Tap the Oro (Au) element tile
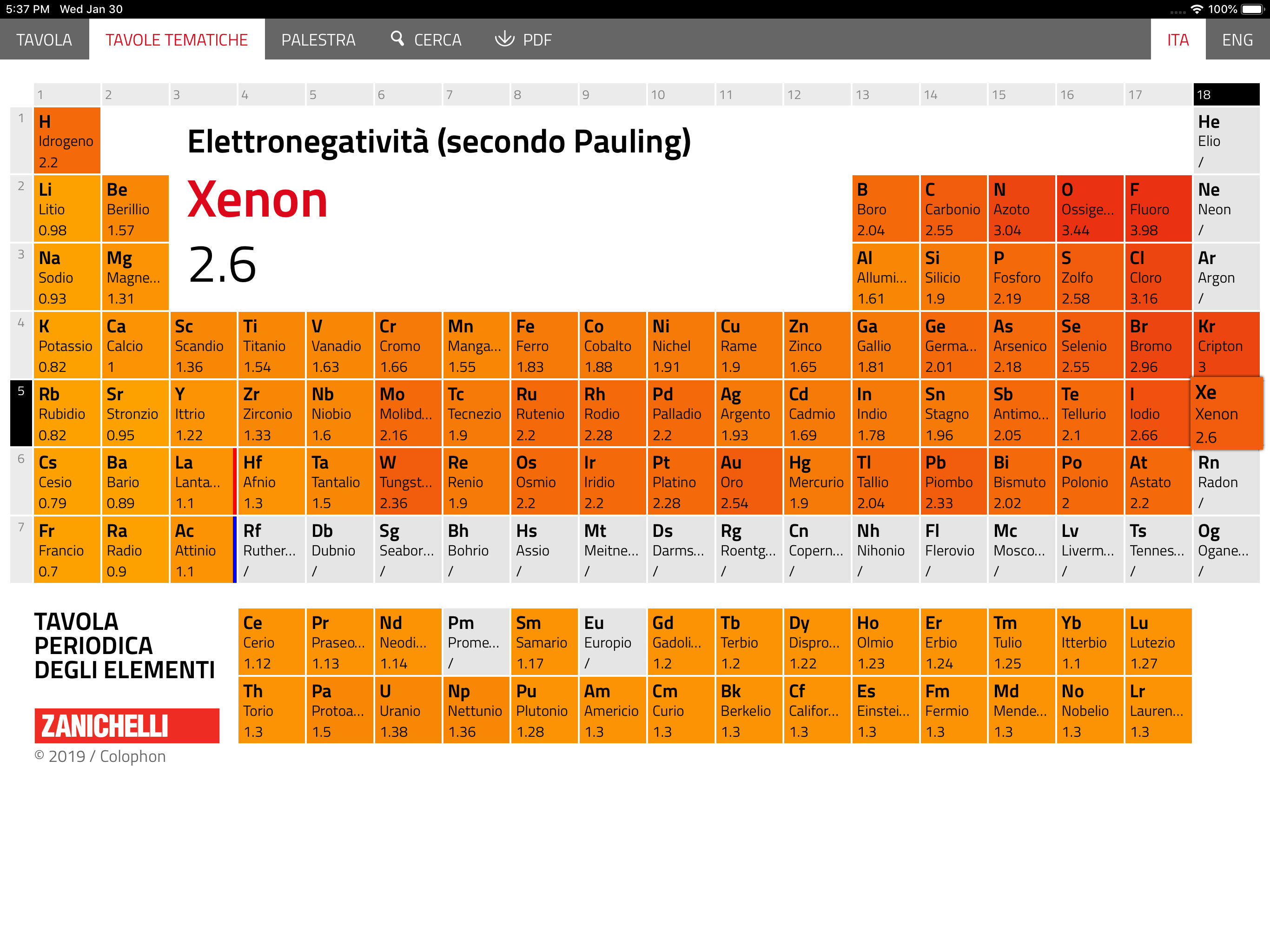 747,481
